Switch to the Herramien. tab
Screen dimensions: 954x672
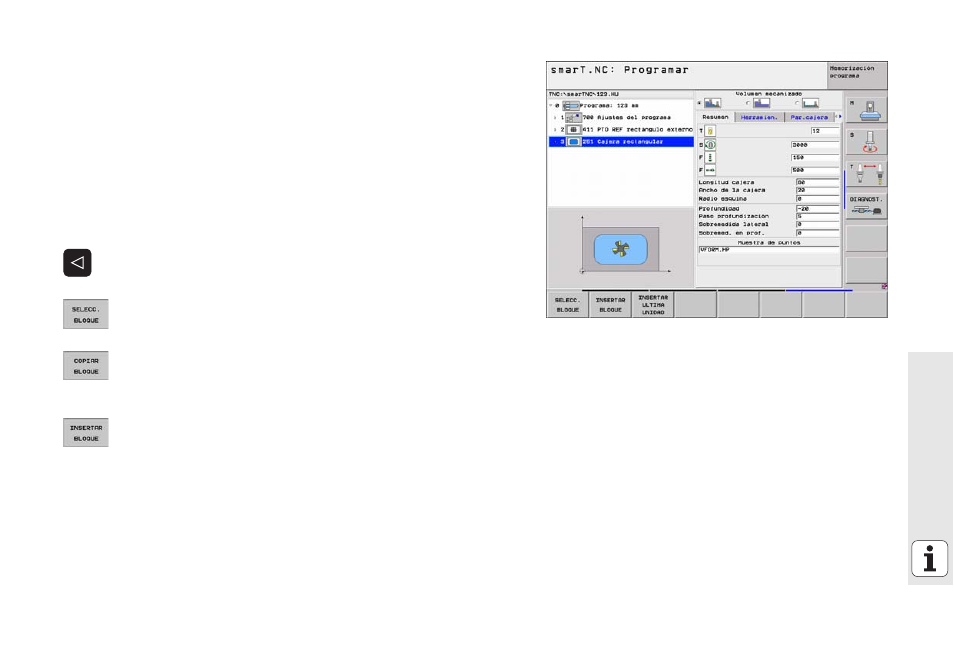(759, 117)
